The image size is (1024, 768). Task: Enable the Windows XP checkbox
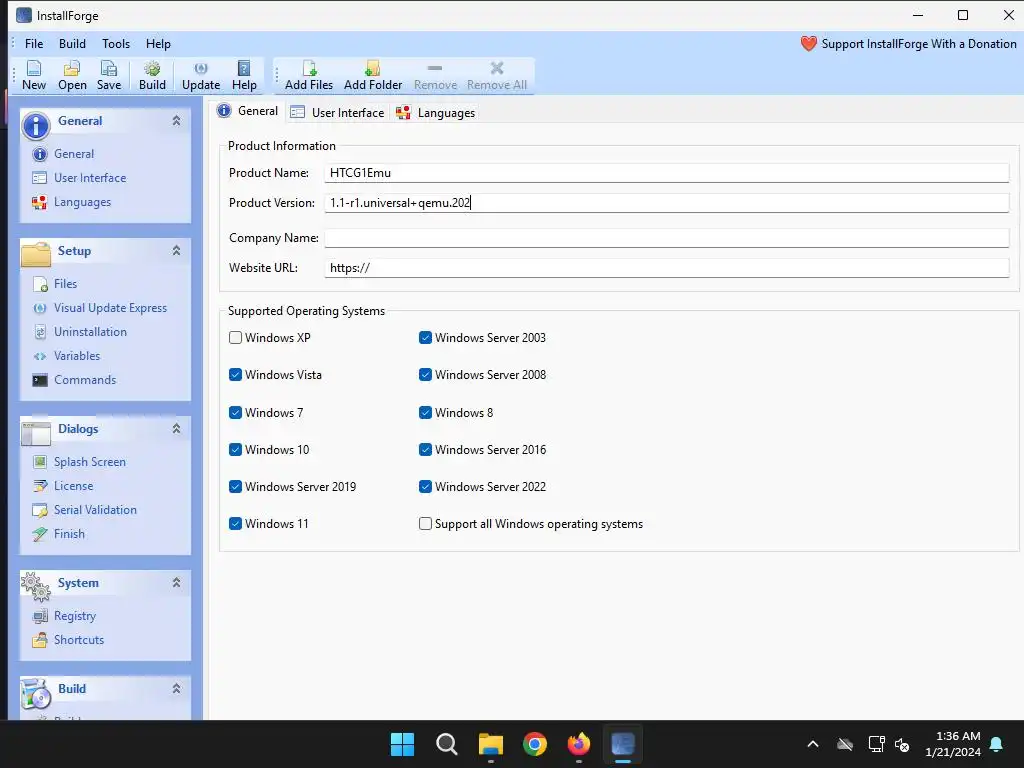[x=236, y=338]
